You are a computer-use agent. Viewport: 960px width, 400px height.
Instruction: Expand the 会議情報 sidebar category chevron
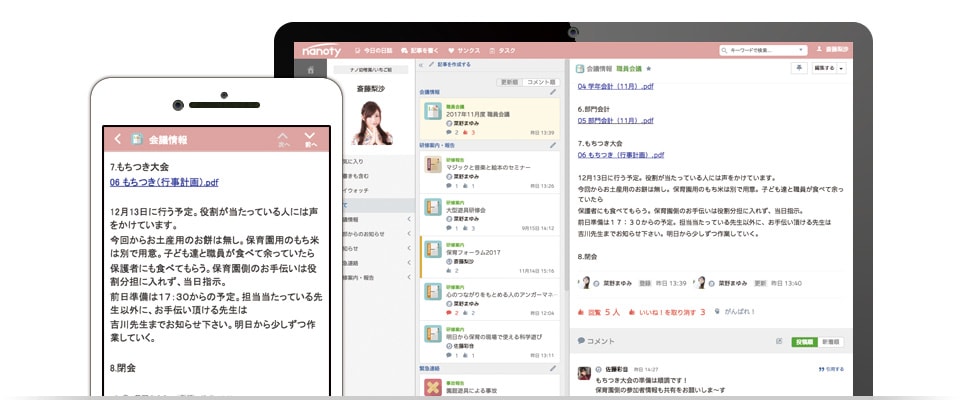pos(409,219)
